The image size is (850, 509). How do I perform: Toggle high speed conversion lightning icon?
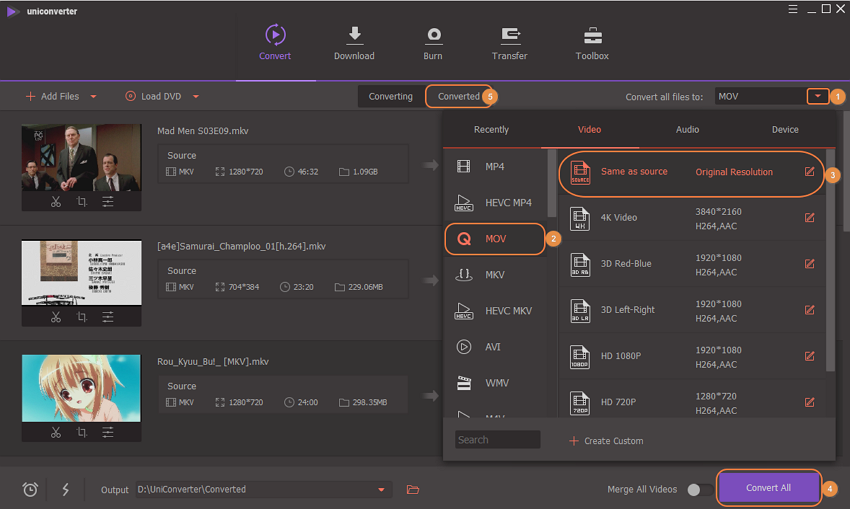click(66, 489)
